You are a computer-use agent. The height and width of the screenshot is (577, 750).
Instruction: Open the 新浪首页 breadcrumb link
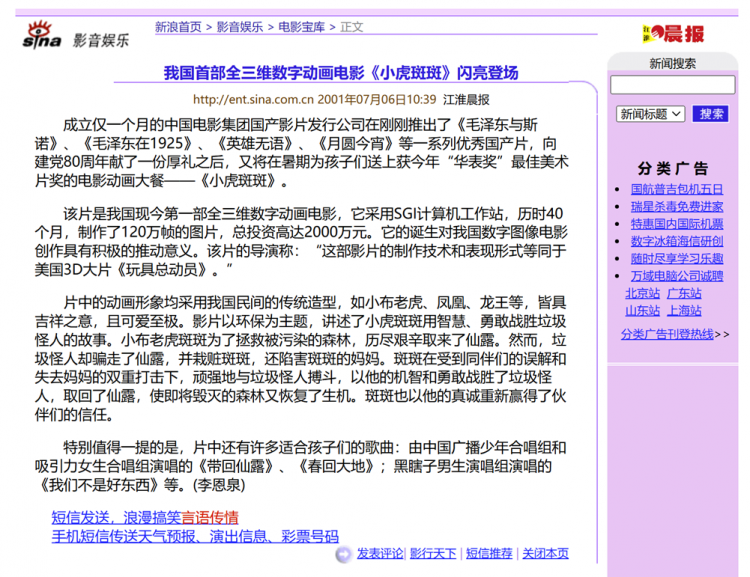click(178, 27)
